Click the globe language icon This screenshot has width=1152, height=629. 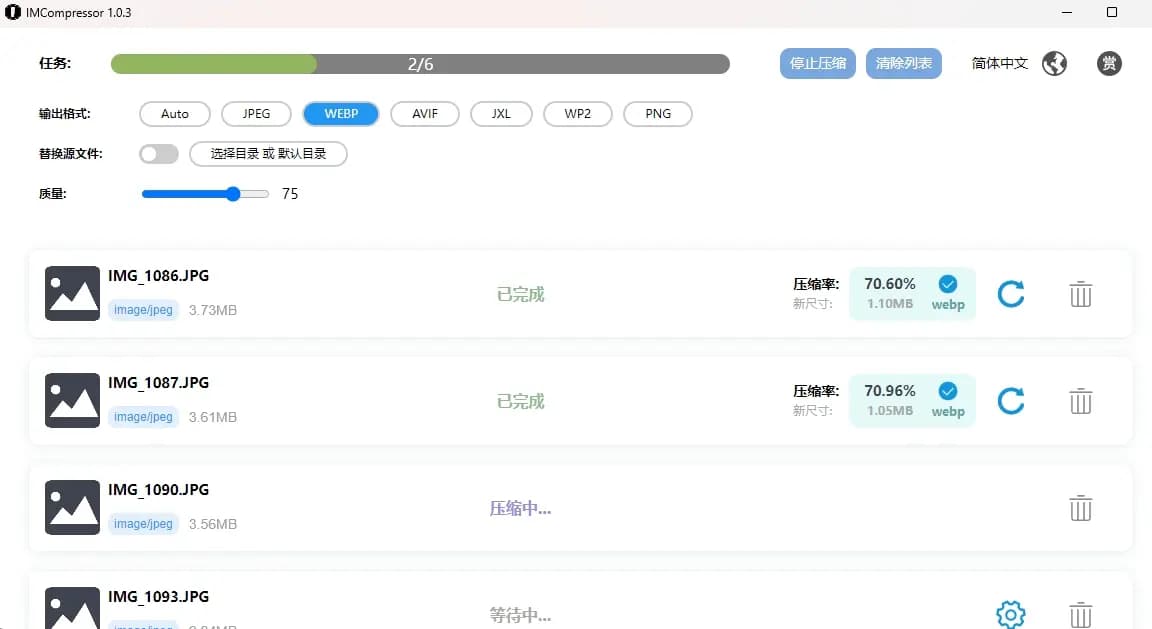[x=1054, y=64]
